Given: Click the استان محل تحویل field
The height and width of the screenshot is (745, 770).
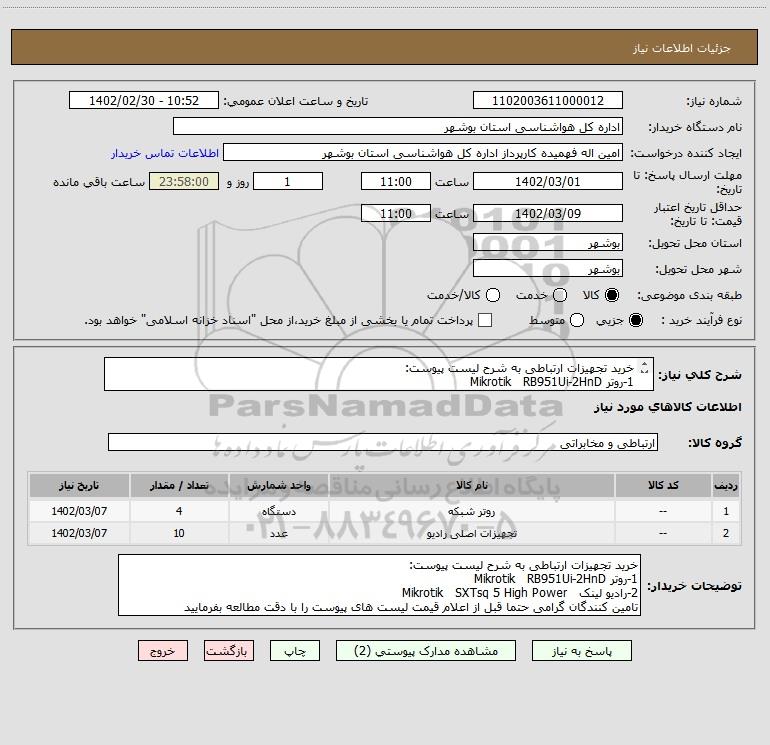Looking at the screenshot, I should 548,243.
